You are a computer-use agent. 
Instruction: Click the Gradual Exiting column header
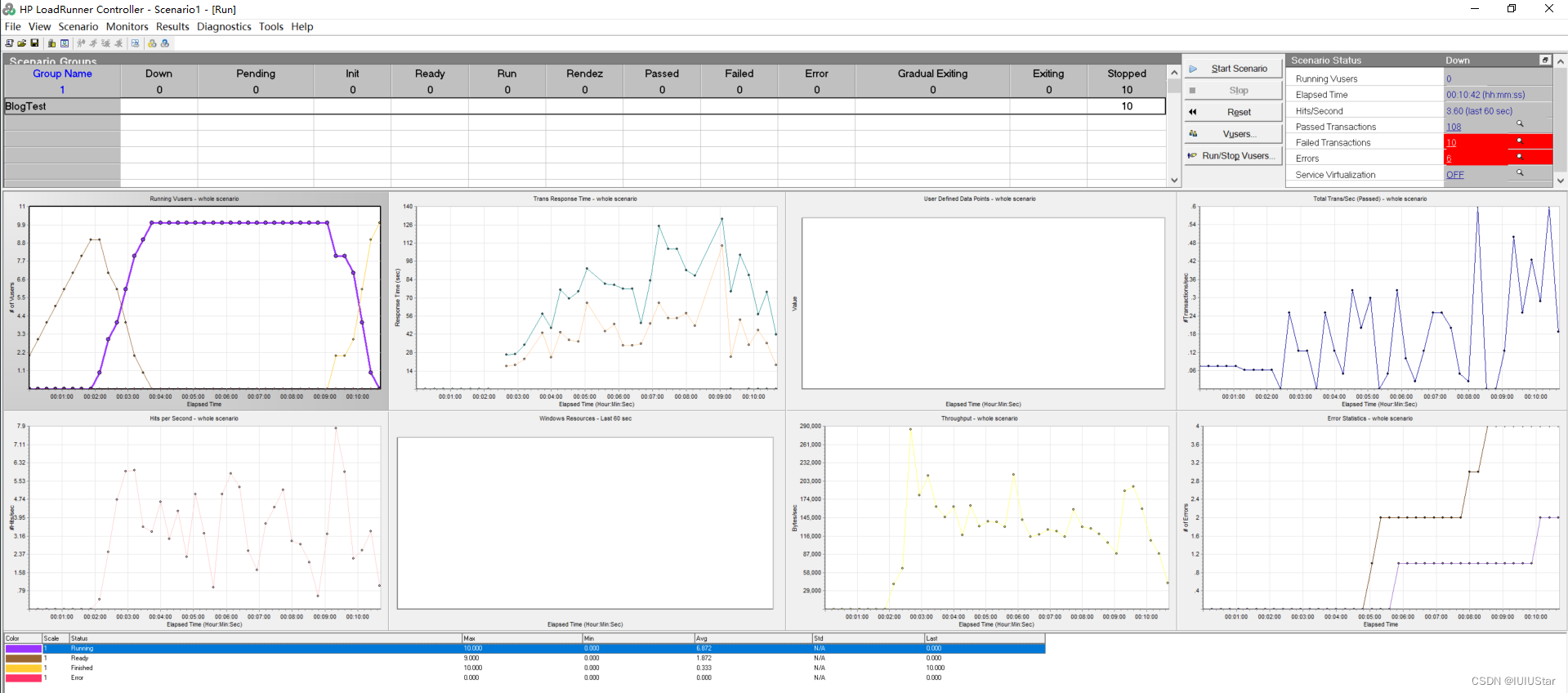click(x=932, y=74)
